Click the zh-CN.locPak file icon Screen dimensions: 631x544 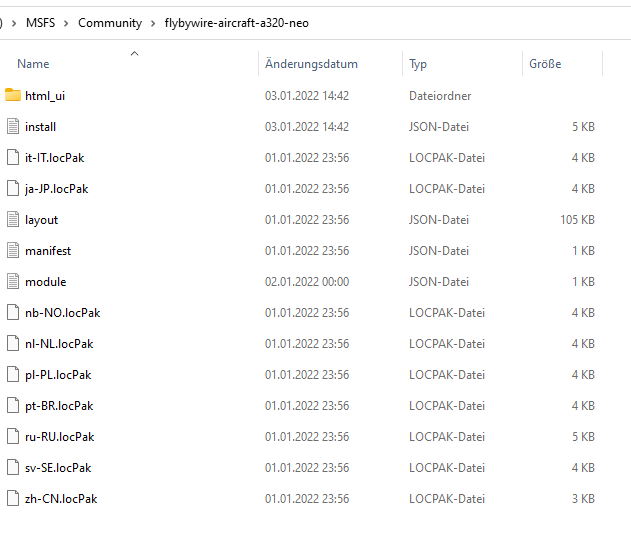13,498
